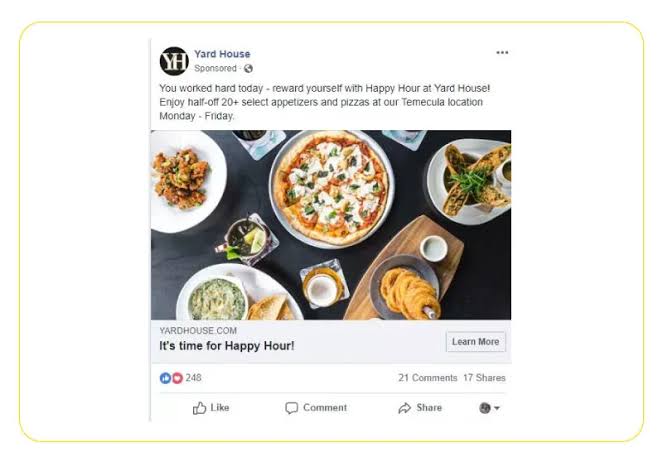The width and height of the screenshot is (663, 462).
Task: Open the pizza and appetizers ad photo
Action: tap(330, 225)
